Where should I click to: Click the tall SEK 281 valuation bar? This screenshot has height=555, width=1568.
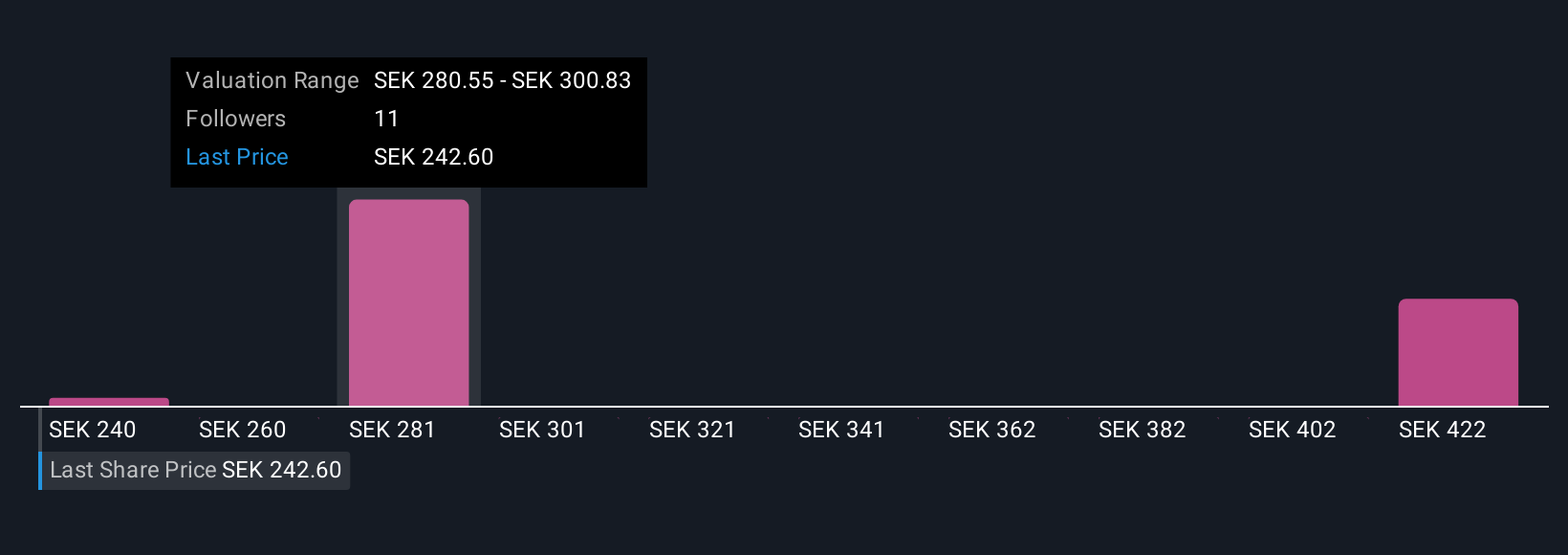pyautogui.click(x=408, y=302)
